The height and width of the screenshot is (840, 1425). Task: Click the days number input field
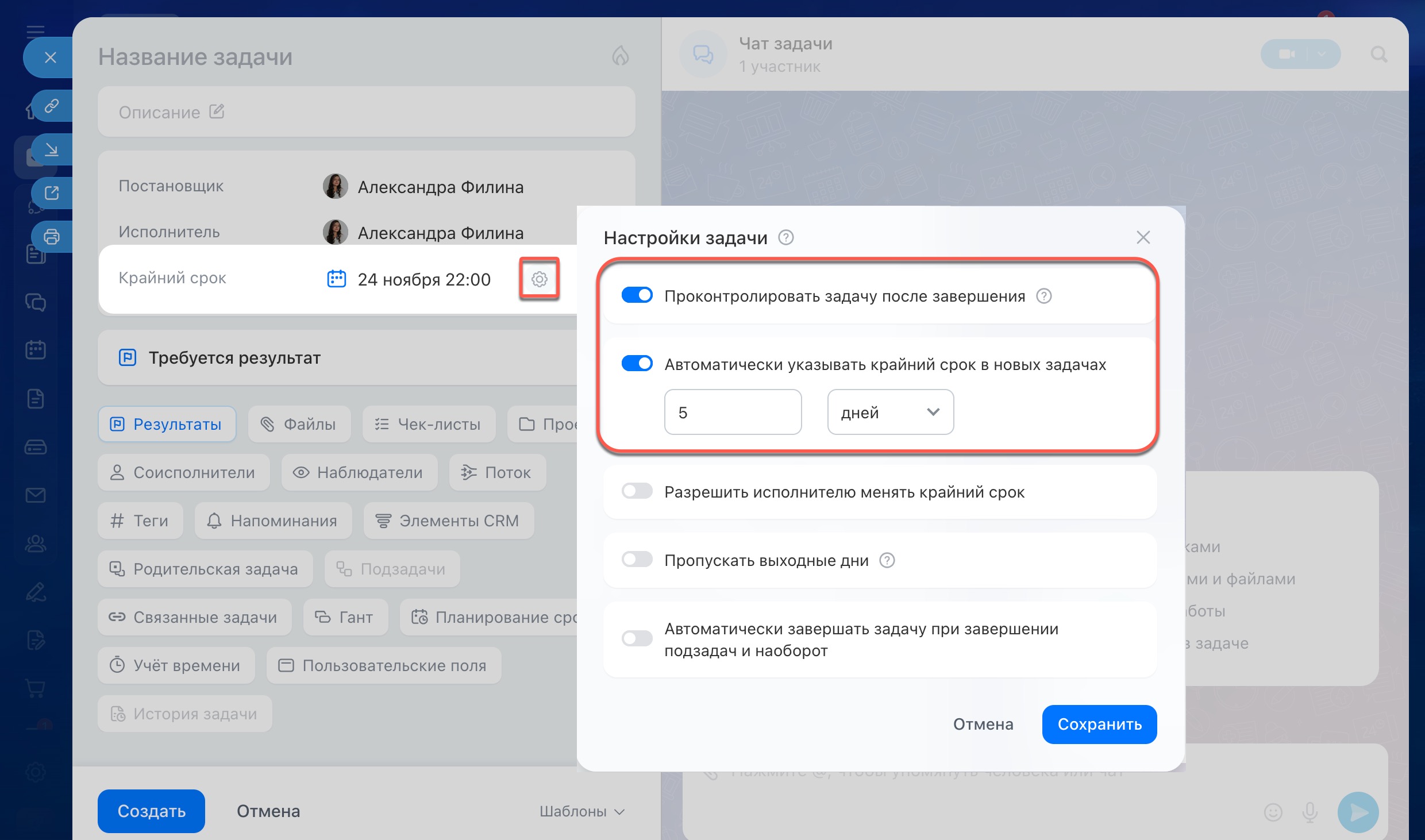[x=732, y=412]
